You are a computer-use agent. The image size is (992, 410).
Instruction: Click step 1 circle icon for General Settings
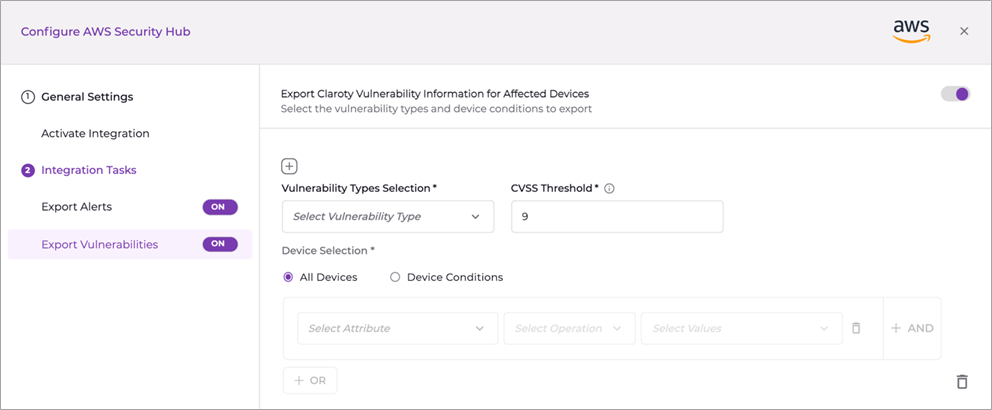(27, 97)
